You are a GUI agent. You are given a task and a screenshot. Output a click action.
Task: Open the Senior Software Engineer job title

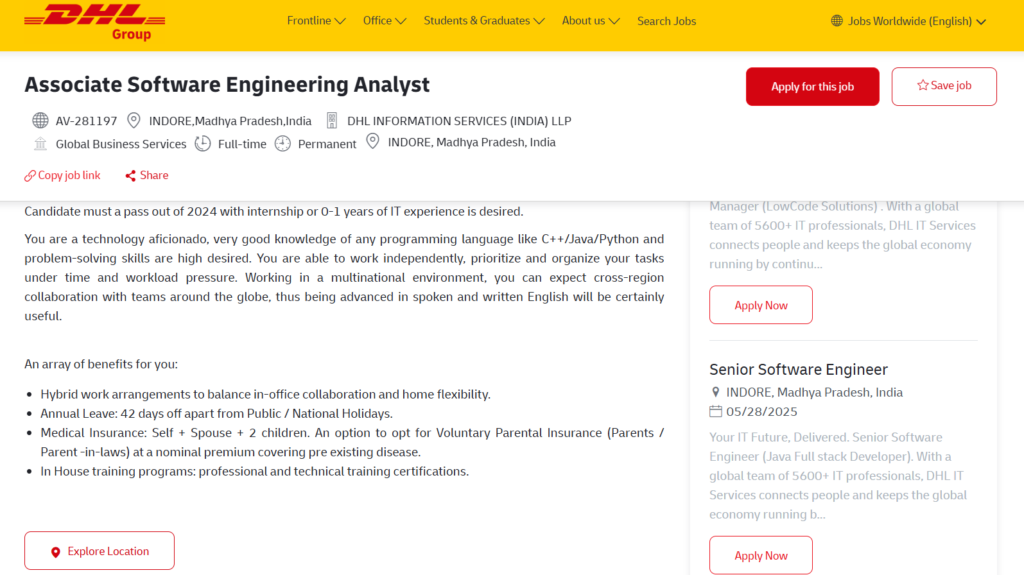coord(798,369)
